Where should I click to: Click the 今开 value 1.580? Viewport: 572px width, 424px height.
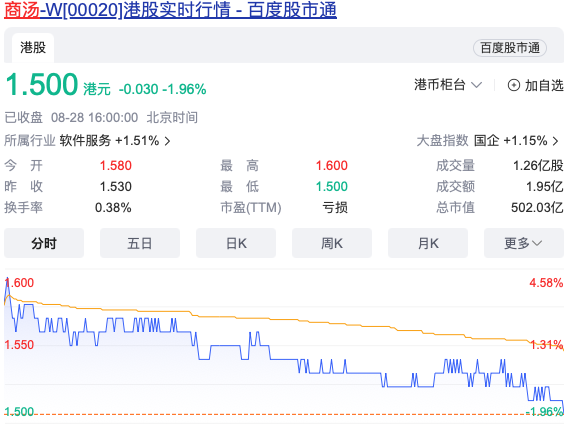point(116,166)
